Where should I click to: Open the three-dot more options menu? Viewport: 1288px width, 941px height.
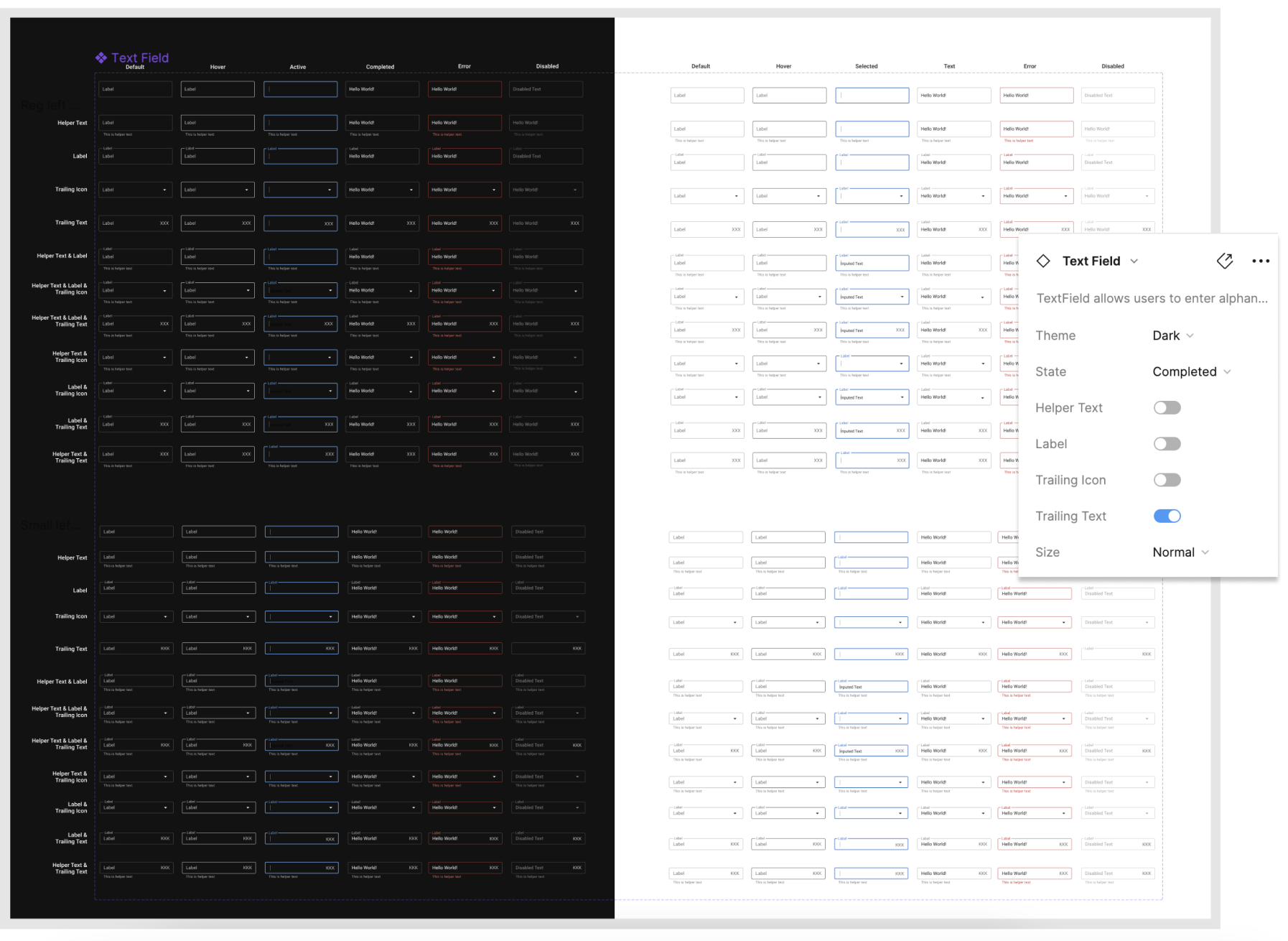1261,261
